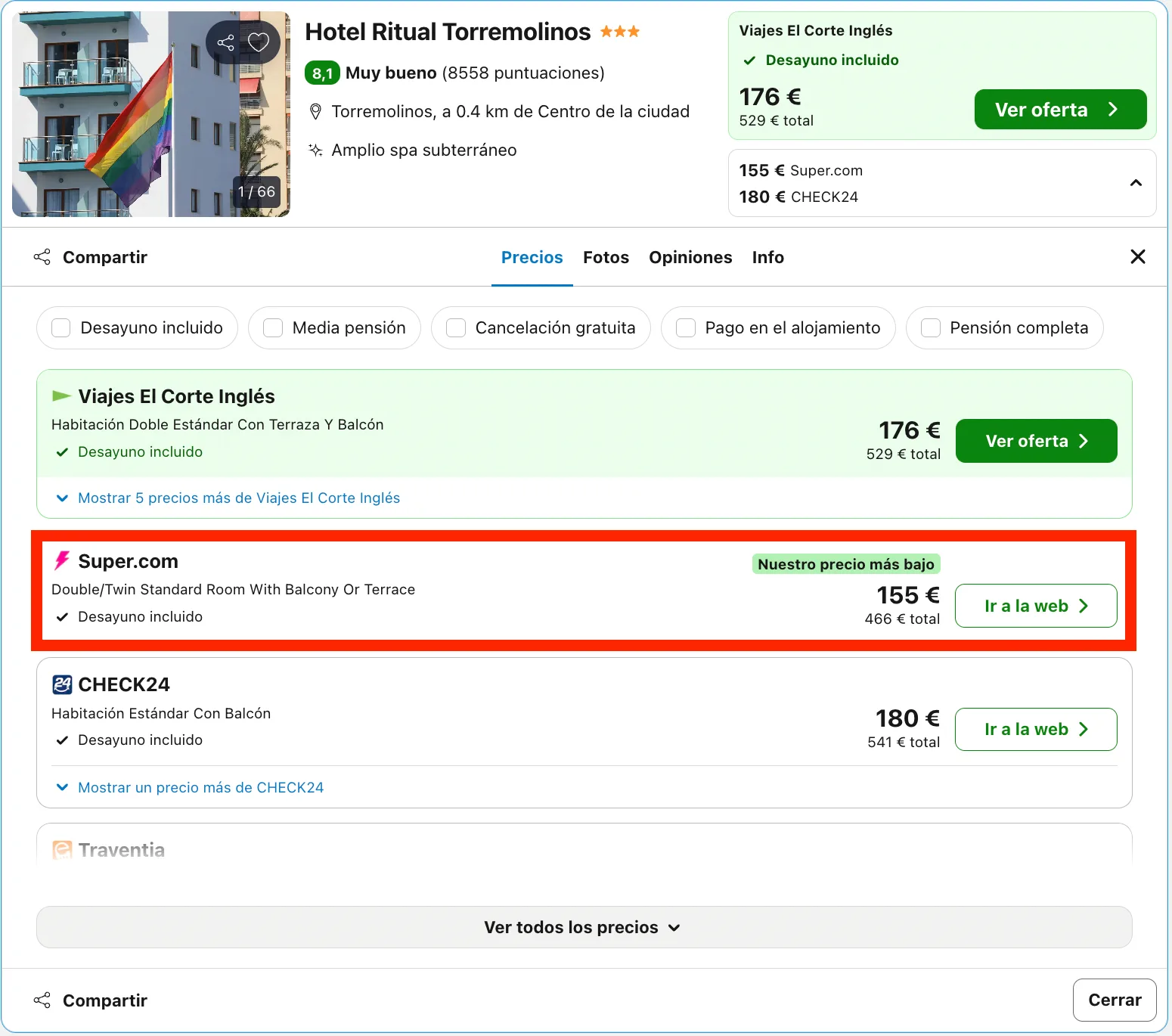This screenshot has width=1172, height=1036.
Task: Toggle the Media pensión filter checkbox
Action: coord(273,327)
